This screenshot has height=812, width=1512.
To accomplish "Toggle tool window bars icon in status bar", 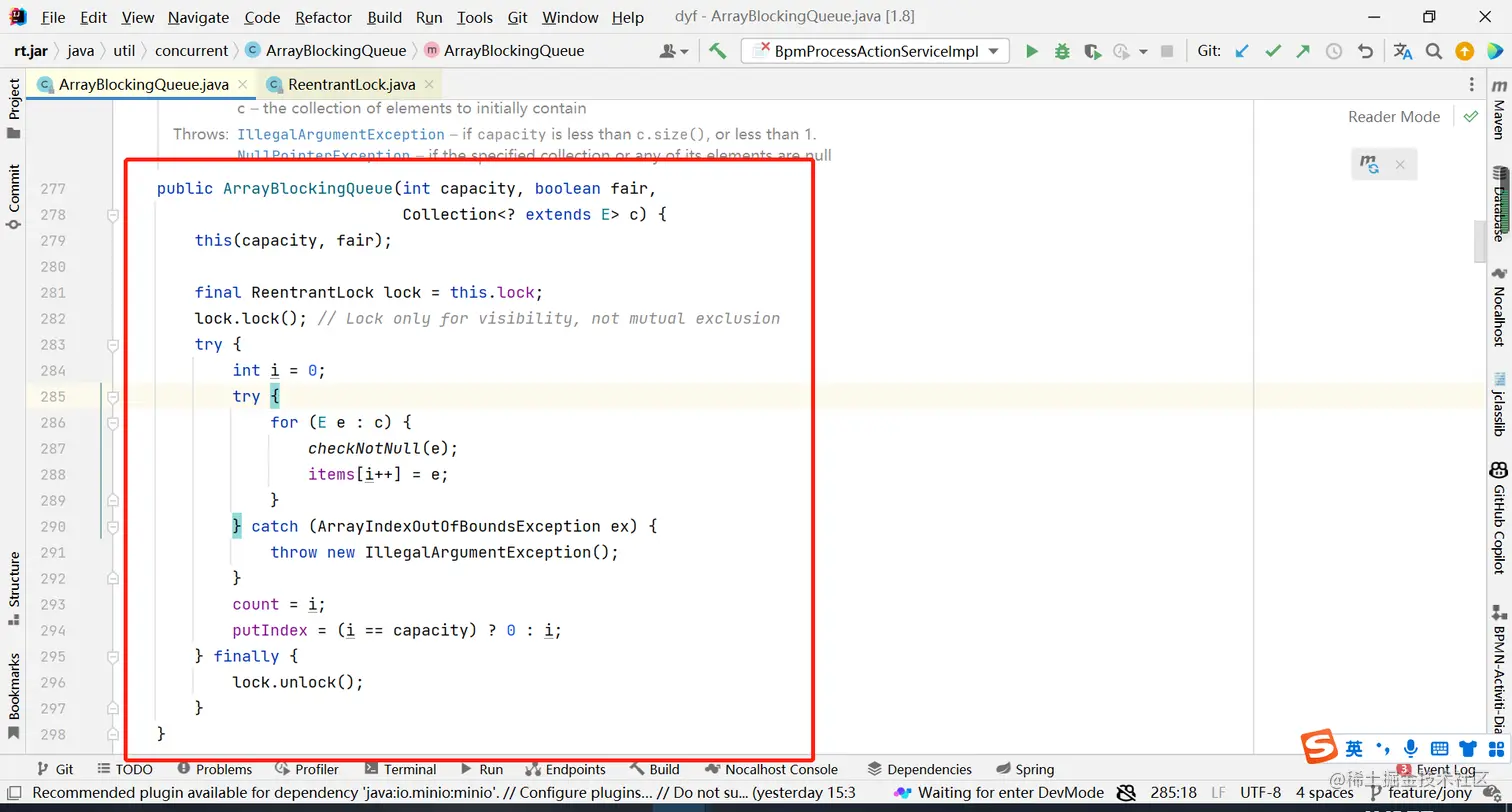I will 14,793.
